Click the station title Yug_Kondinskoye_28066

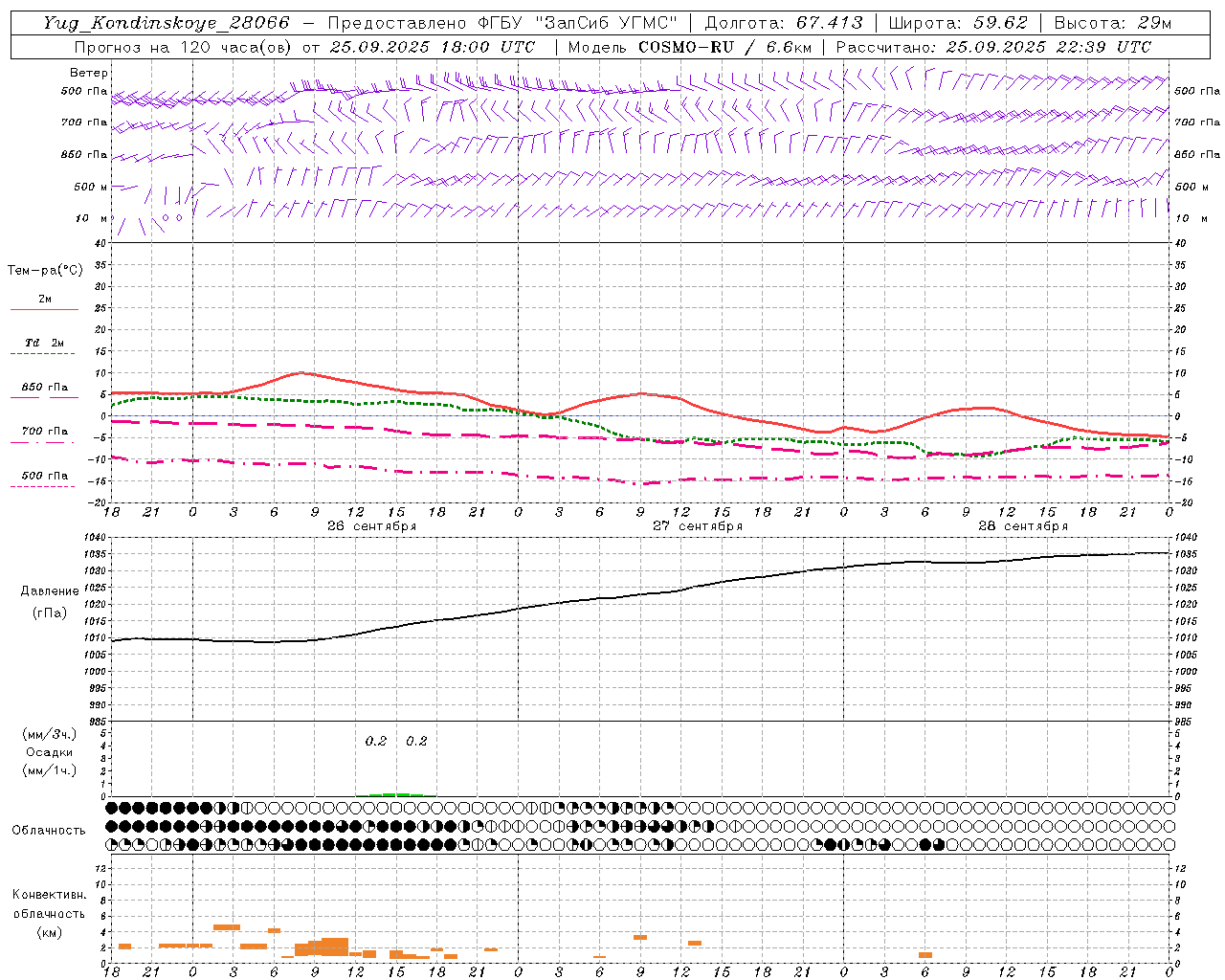click(167, 23)
